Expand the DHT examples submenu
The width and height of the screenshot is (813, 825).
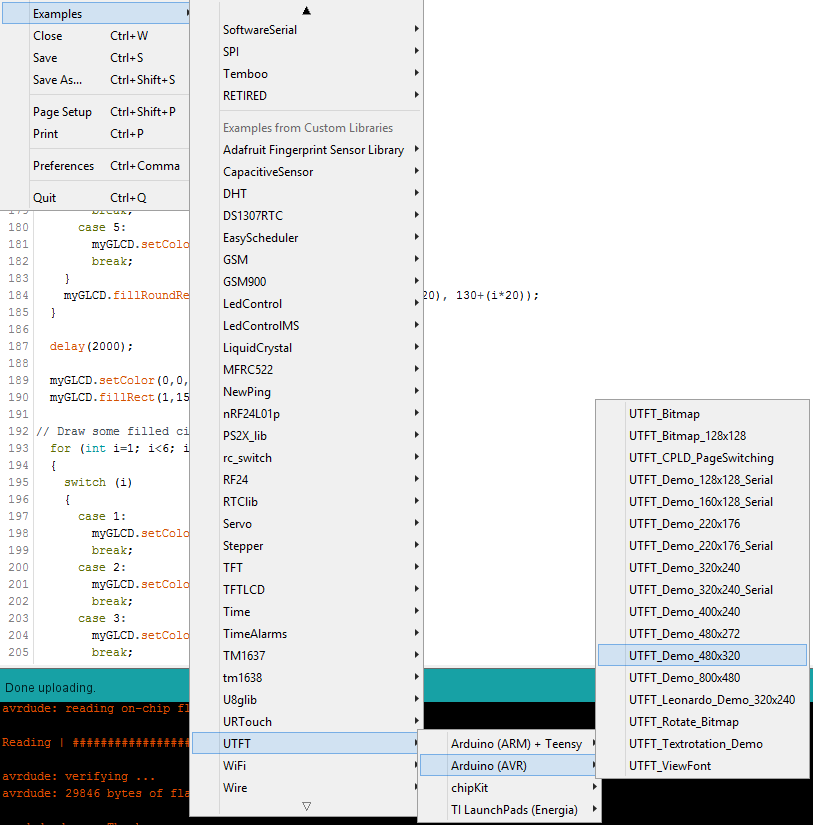tap(306, 194)
